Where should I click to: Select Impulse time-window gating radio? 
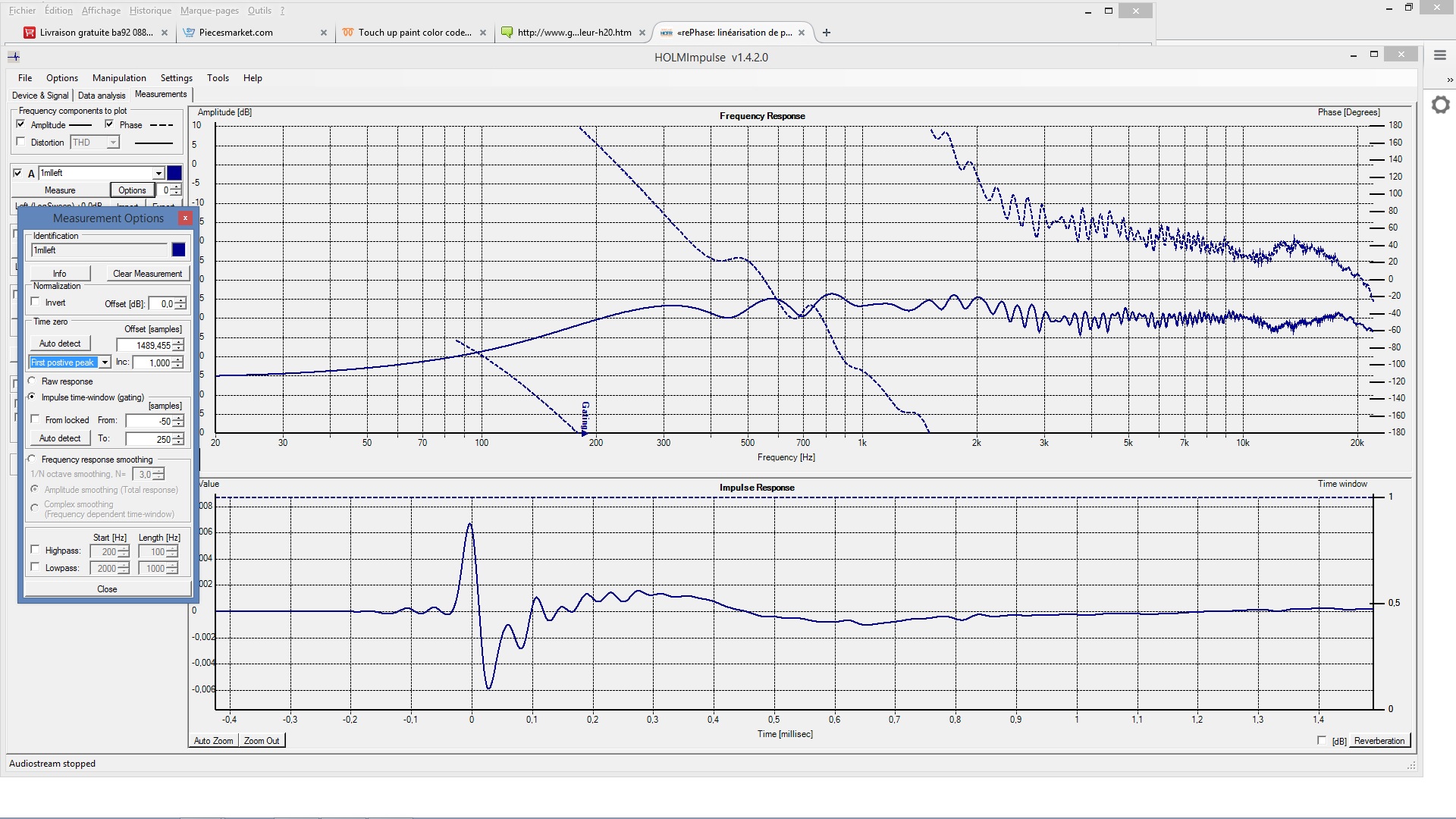point(32,397)
